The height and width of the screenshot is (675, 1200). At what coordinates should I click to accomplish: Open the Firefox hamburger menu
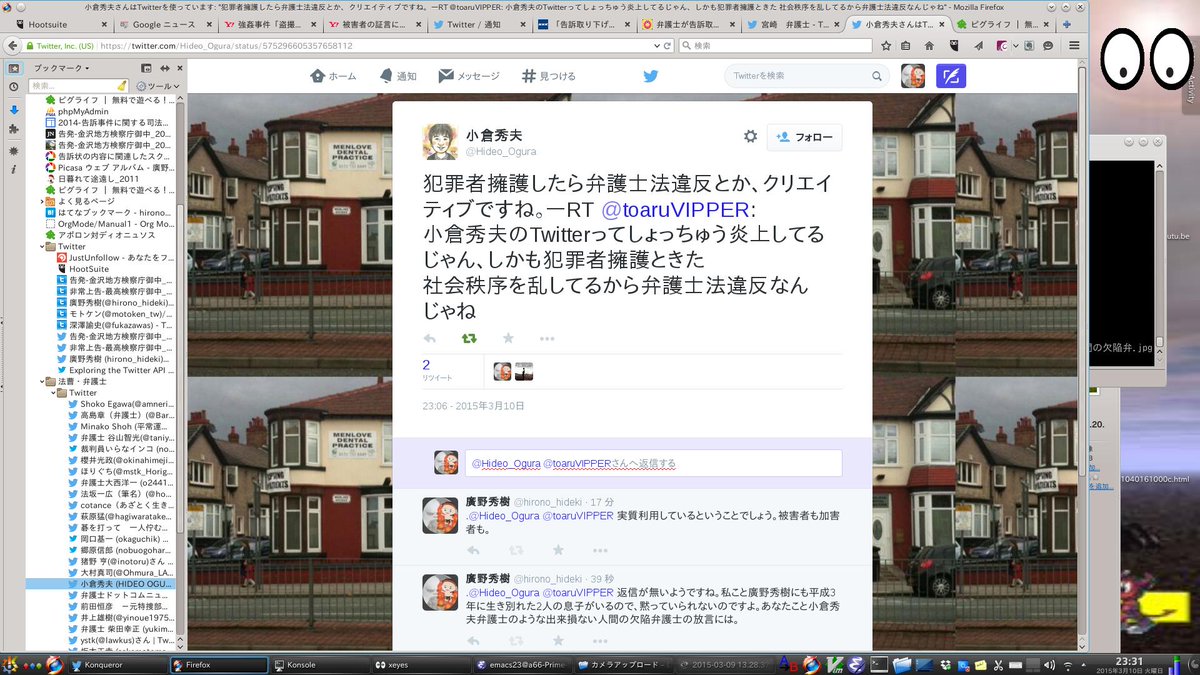click(1073, 46)
